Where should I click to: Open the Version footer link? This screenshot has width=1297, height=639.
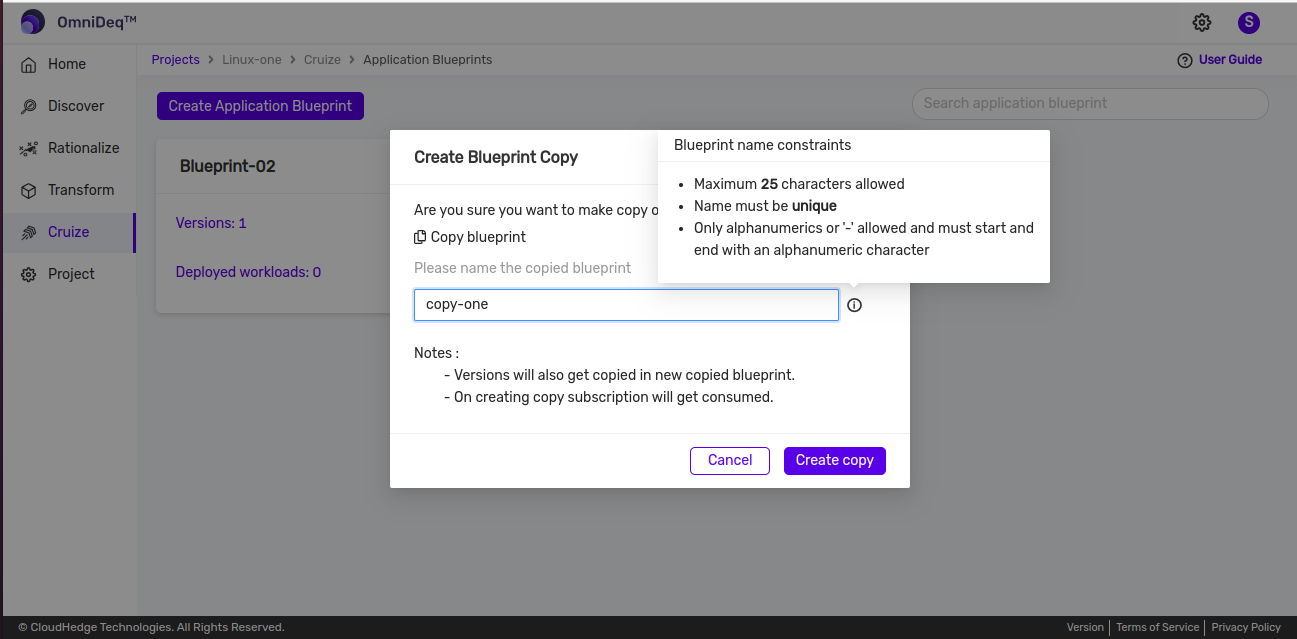(x=1085, y=628)
